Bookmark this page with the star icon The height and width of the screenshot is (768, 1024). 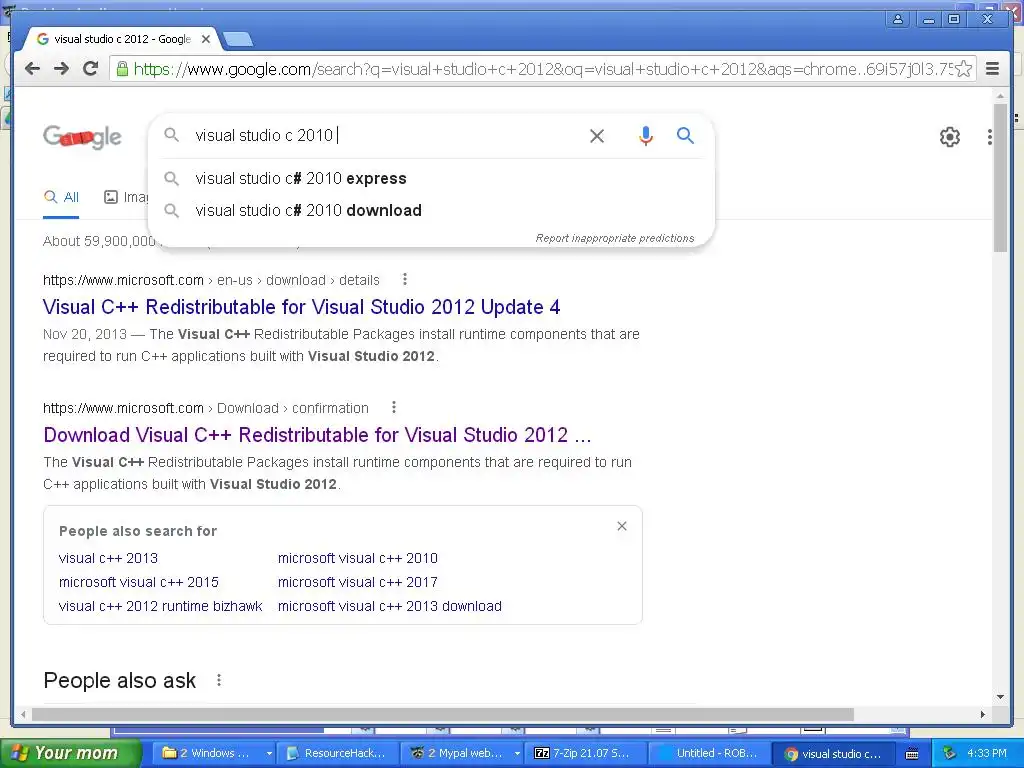(x=963, y=69)
